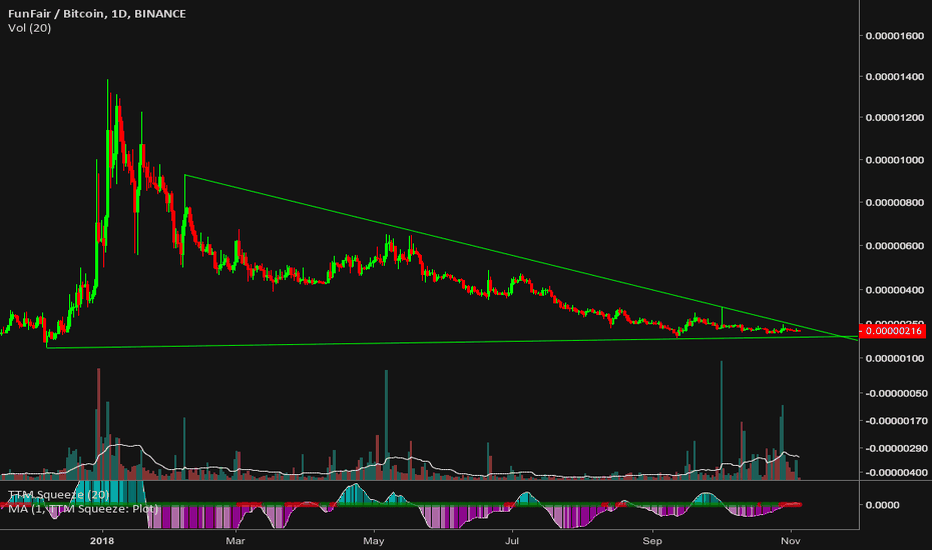The image size is (932, 550).
Task: Click the 0.00001200 price axis label
Action: point(895,118)
